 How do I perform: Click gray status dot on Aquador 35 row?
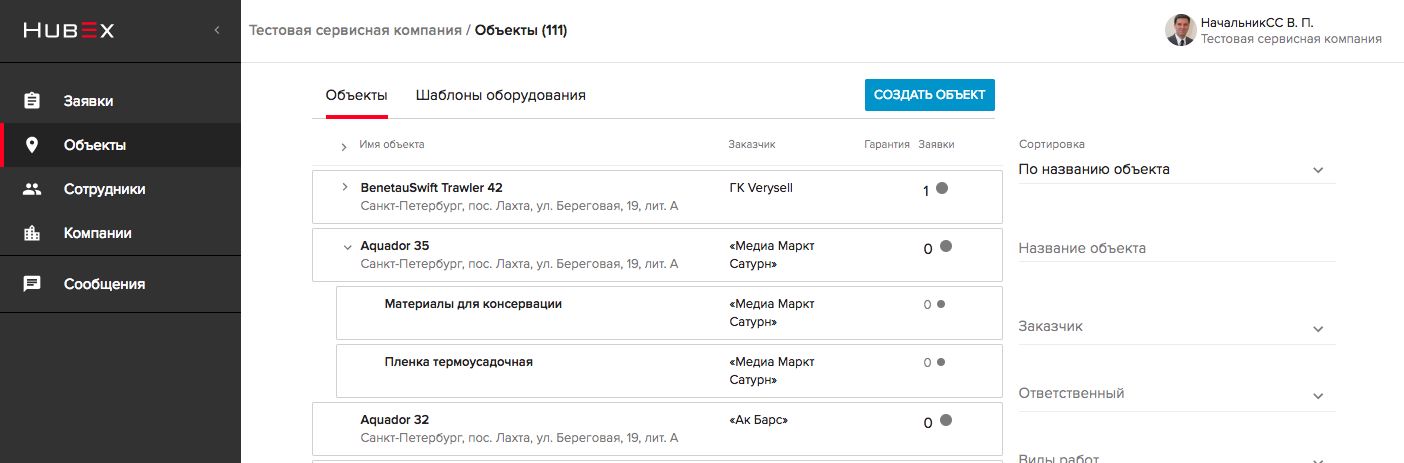(946, 246)
